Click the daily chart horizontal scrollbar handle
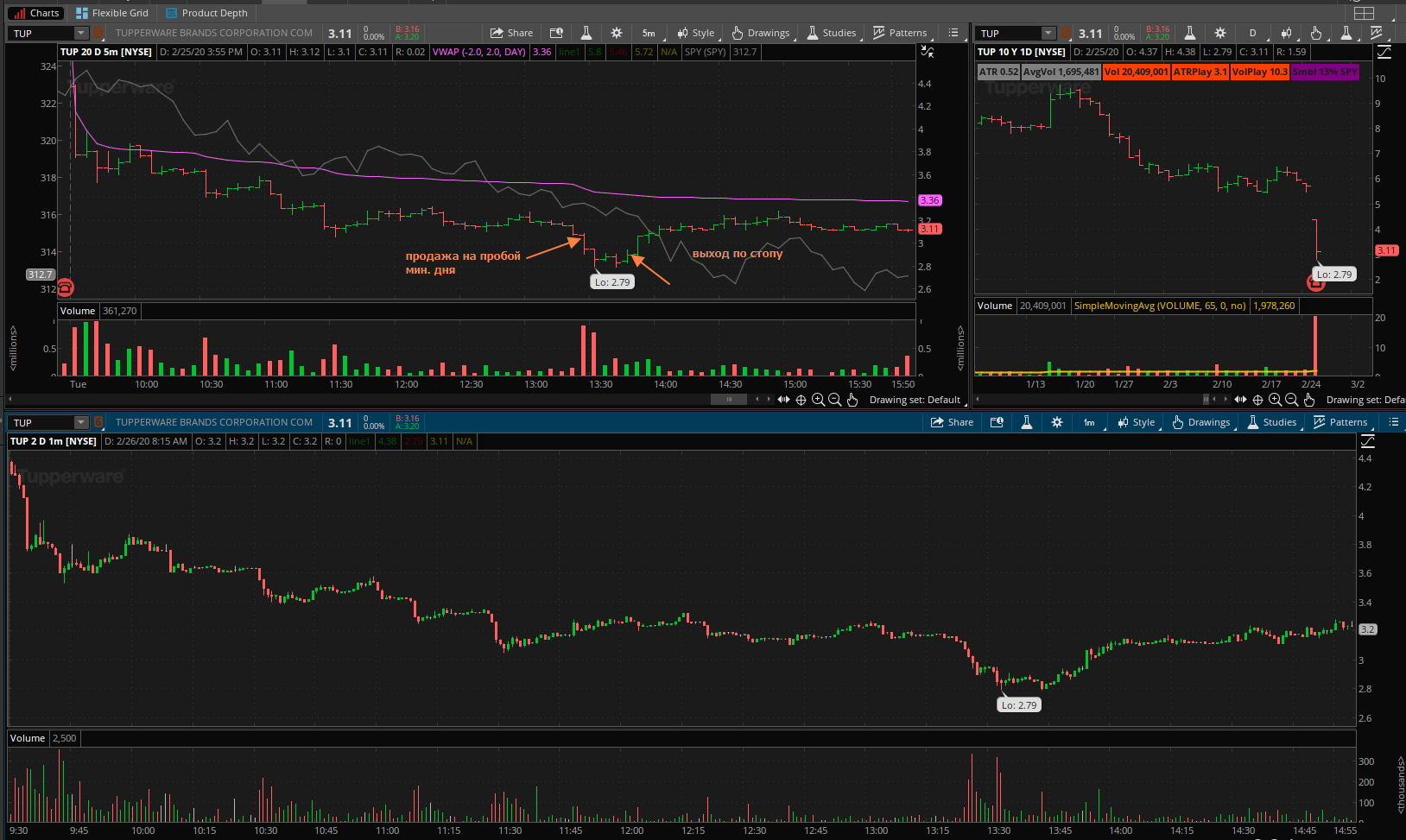 tap(1206, 399)
